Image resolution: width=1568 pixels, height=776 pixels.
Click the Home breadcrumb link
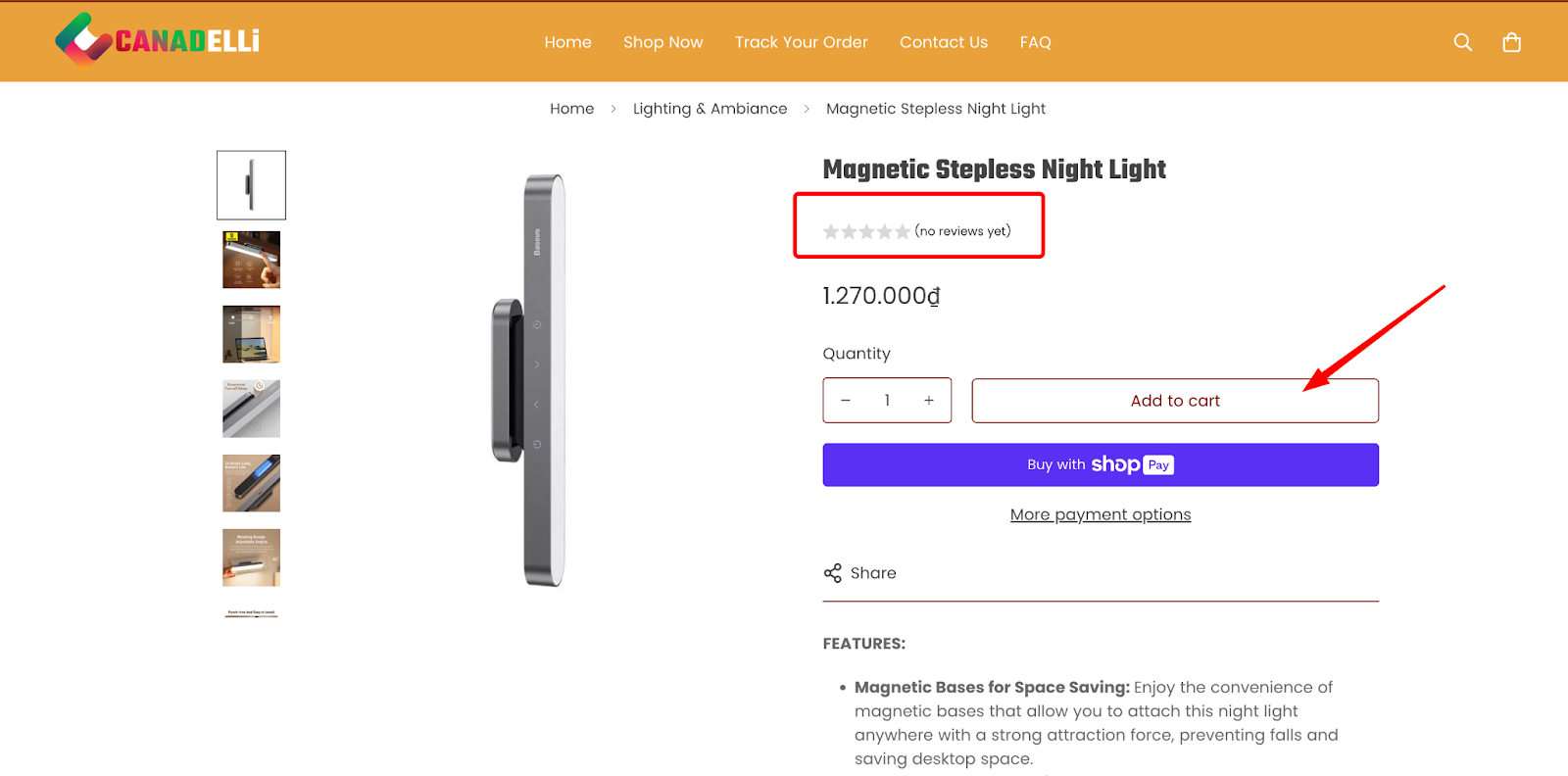[x=571, y=109]
